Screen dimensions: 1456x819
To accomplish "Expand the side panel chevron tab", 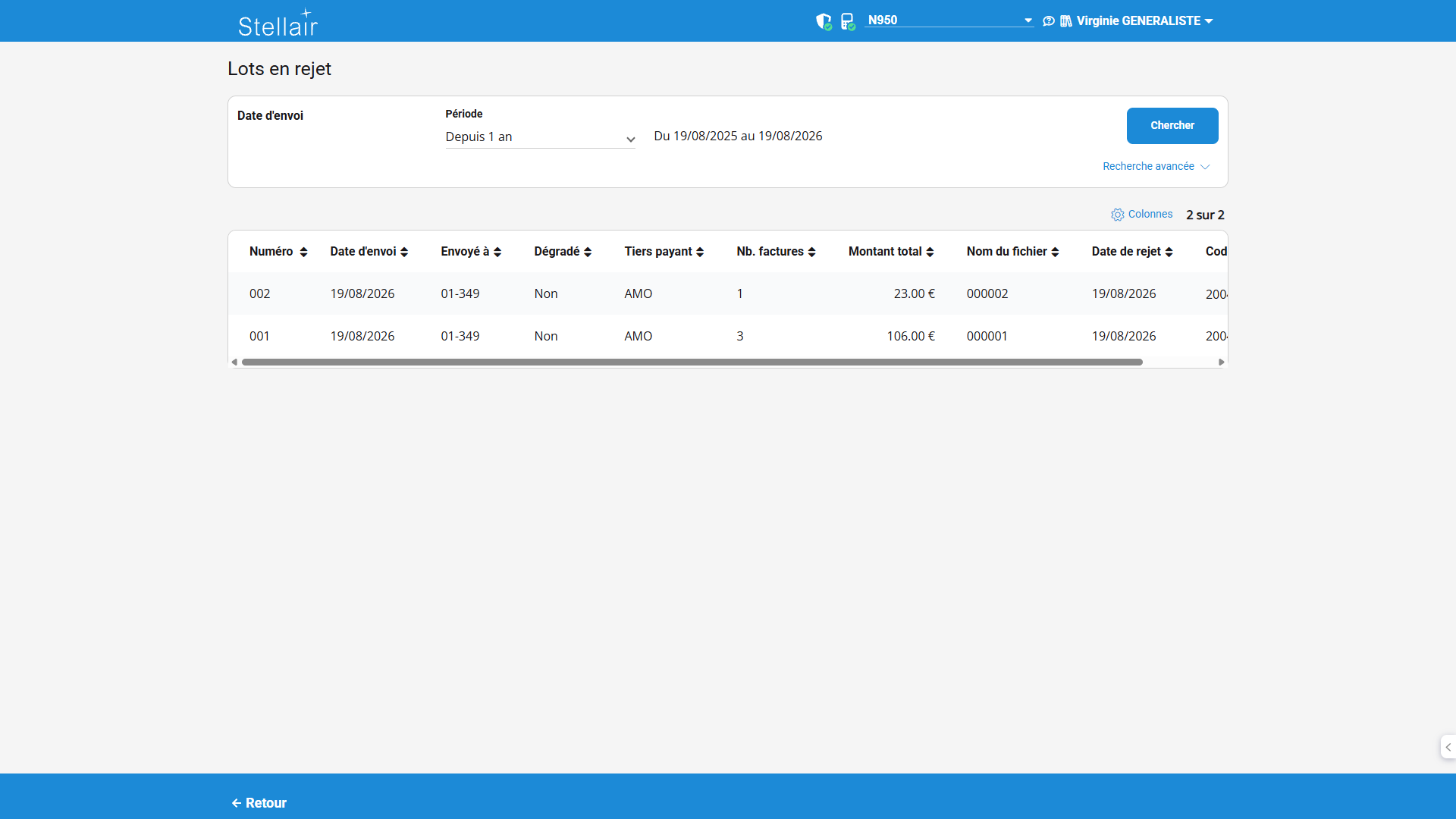I will pos(1448,747).
